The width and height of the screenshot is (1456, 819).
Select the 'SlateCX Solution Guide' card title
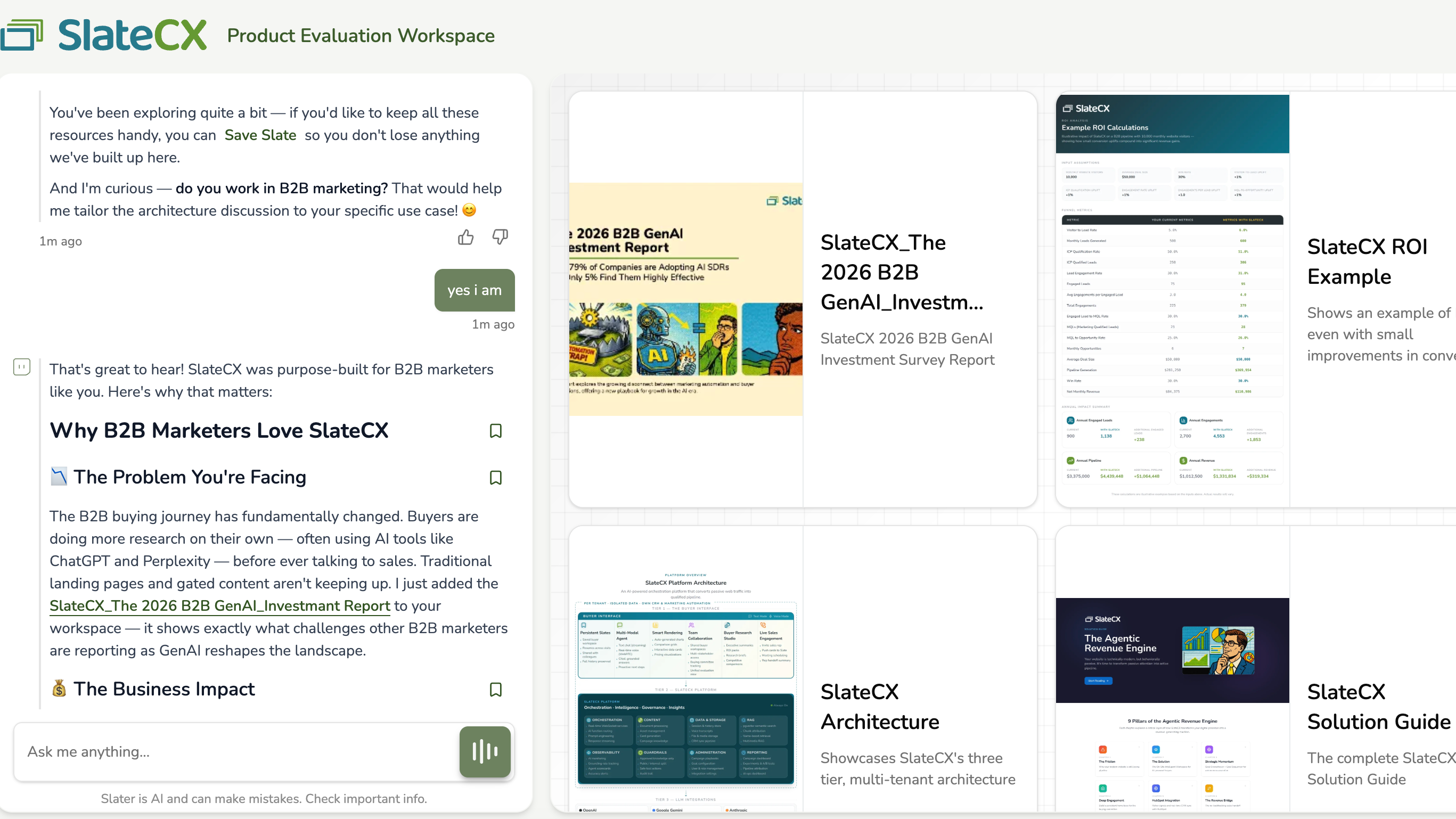pos(1379,707)
